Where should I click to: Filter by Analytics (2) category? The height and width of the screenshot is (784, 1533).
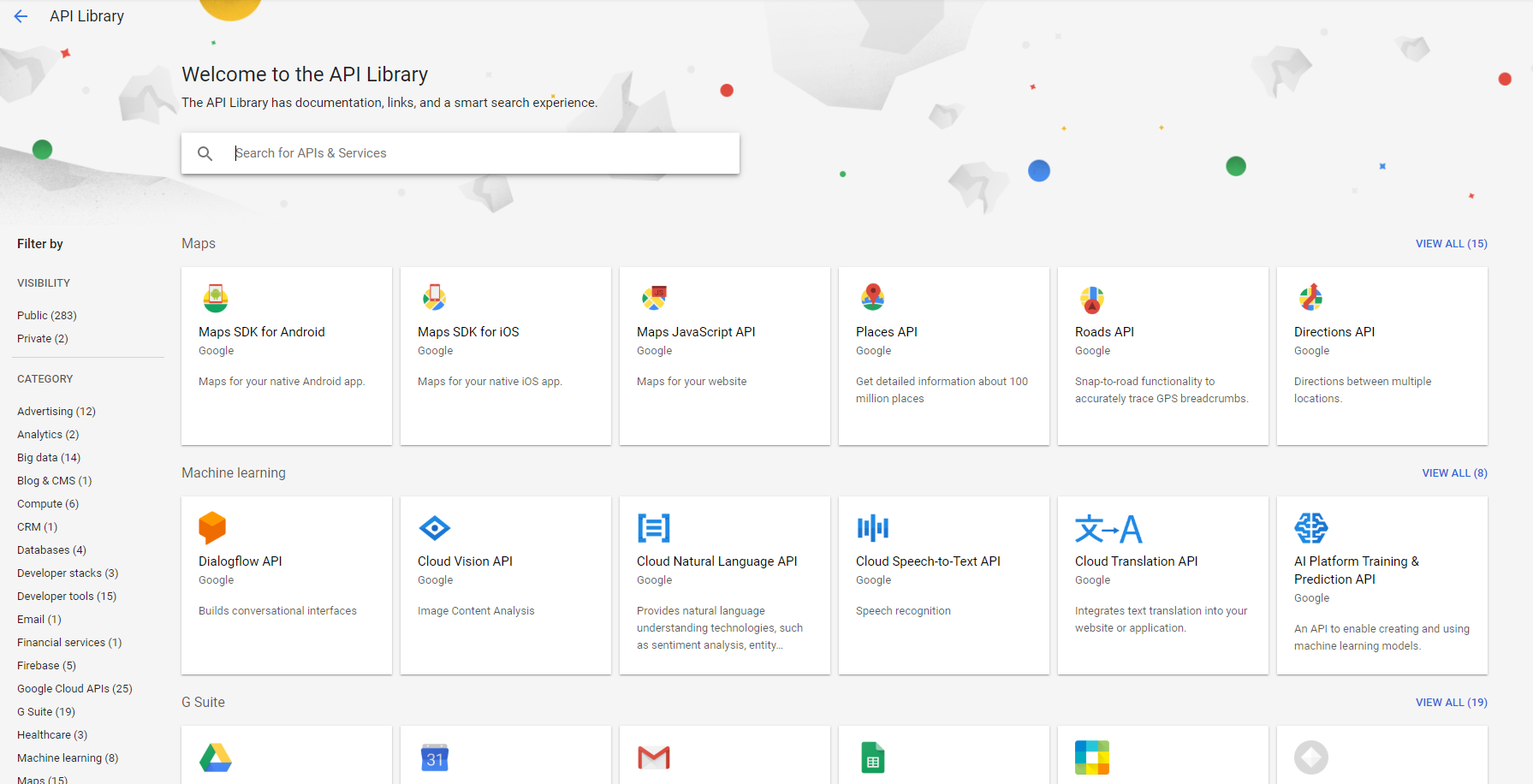click(48, 435)
